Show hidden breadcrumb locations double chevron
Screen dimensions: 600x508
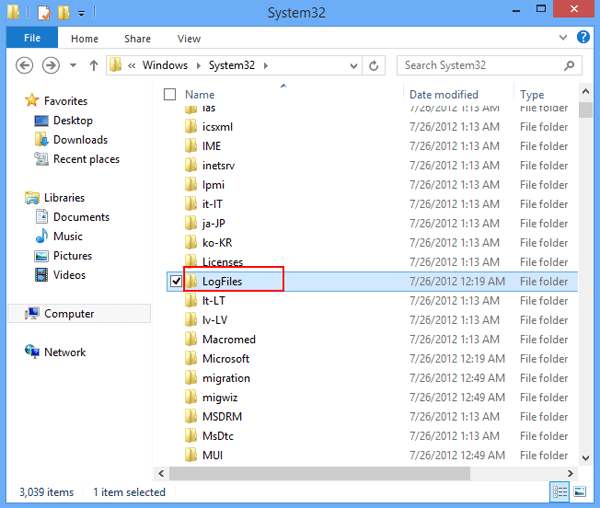point(132,66)
